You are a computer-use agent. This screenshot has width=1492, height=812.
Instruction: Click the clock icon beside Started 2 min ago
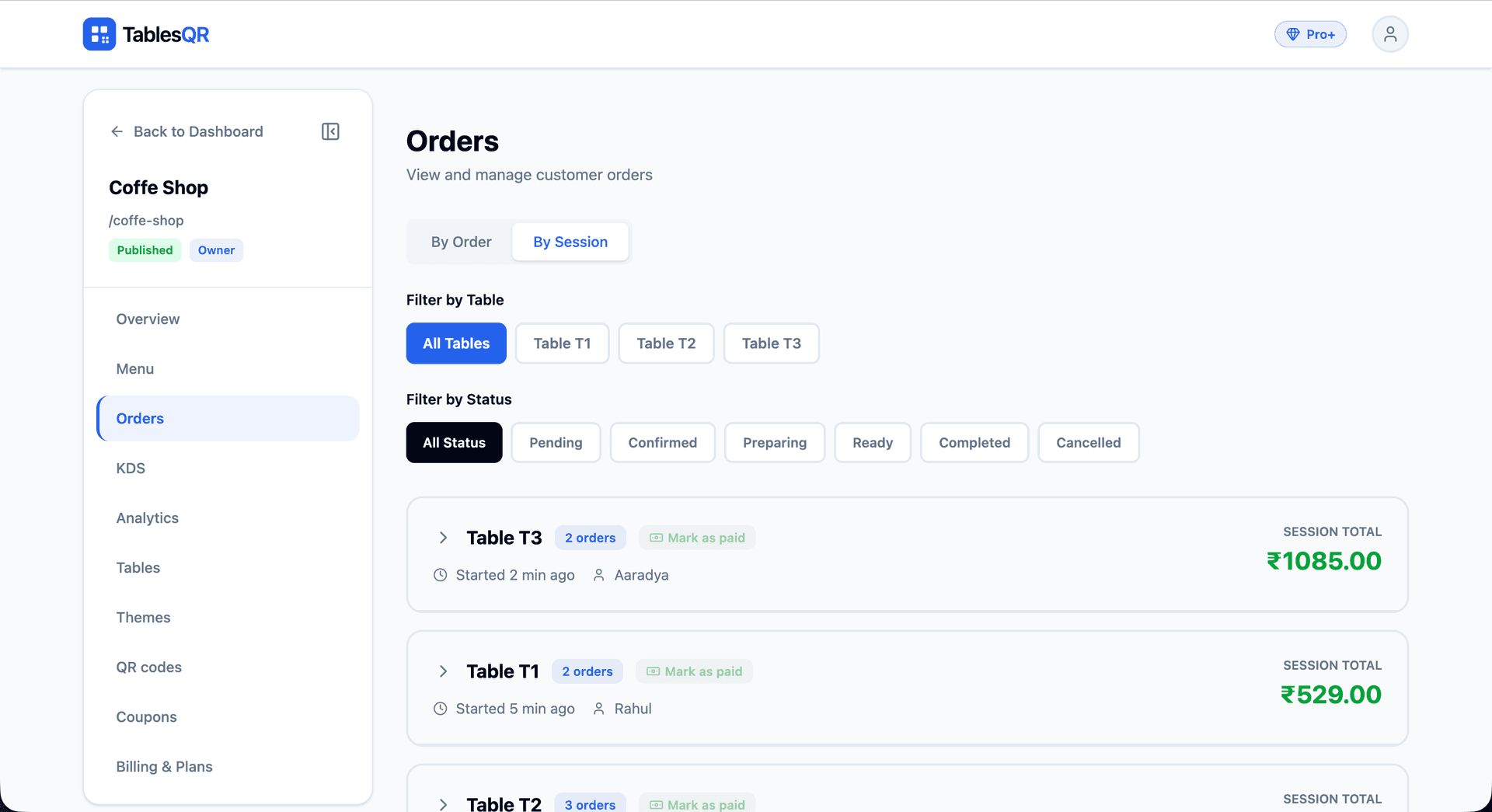(440, 575)
